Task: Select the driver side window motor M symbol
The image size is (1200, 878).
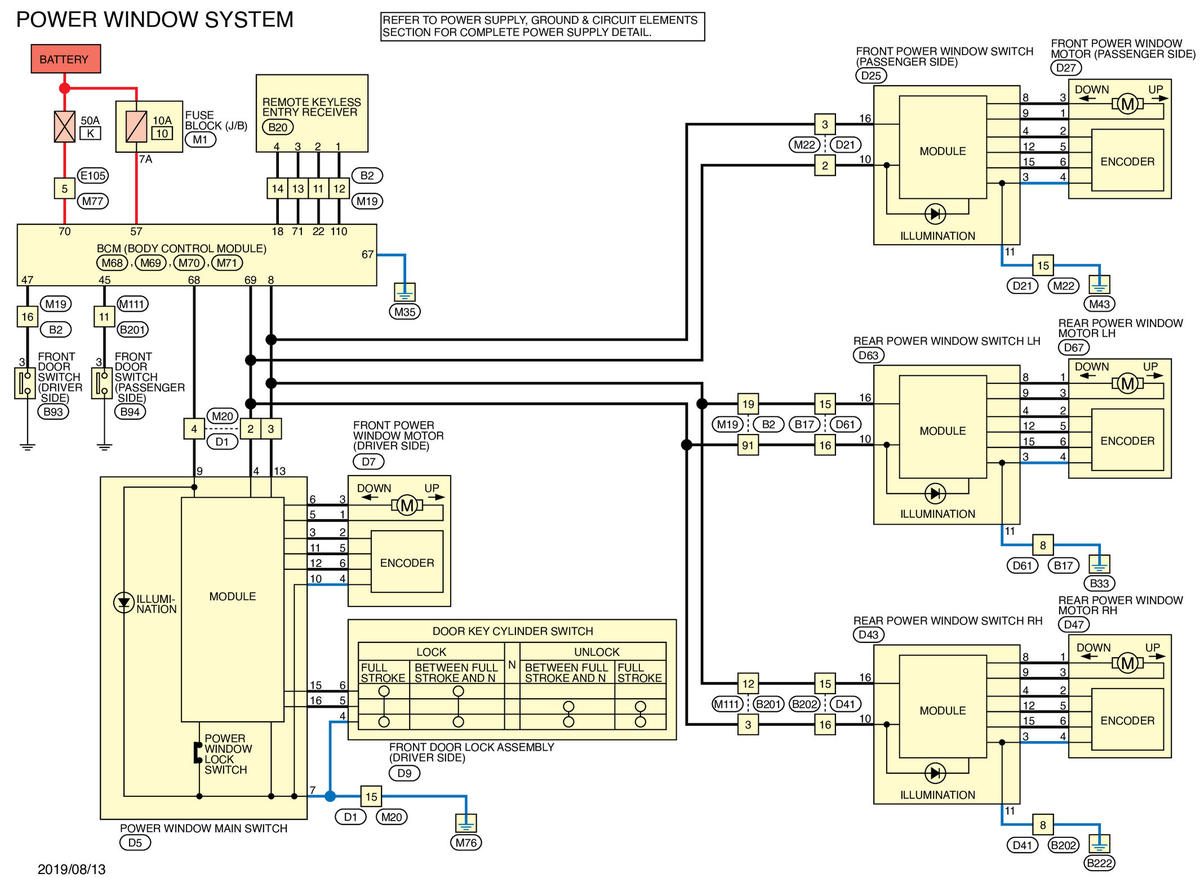Action: coord(406,507)
